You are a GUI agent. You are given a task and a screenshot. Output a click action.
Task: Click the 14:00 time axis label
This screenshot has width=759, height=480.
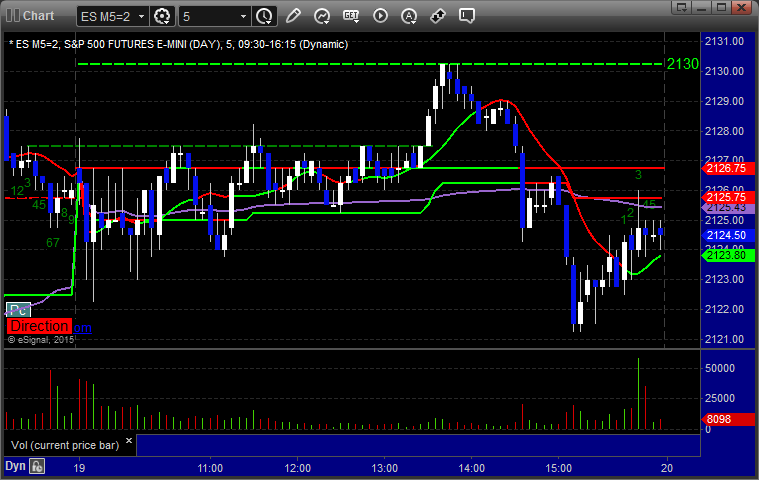(471, 468)
